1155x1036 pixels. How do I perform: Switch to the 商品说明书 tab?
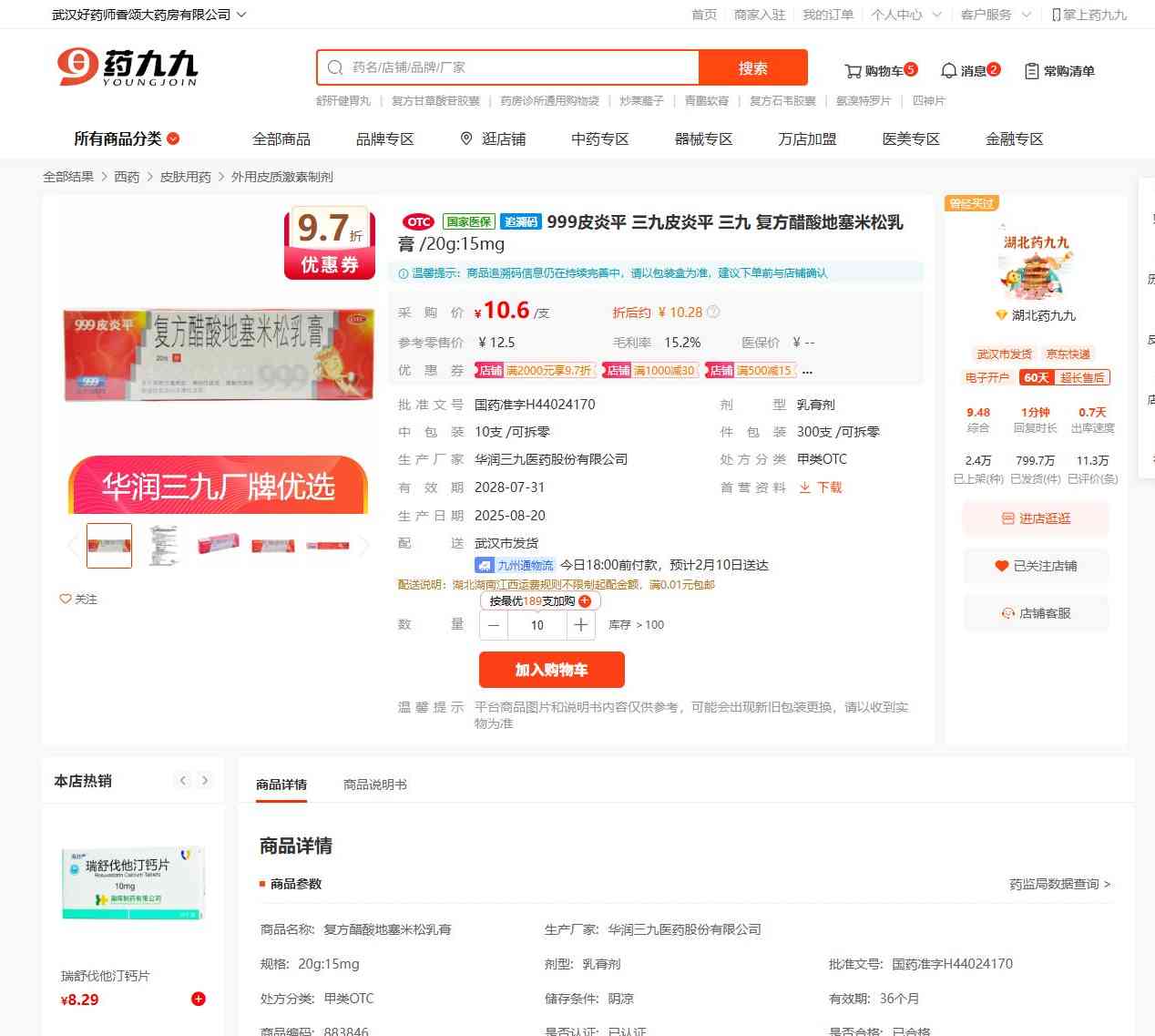[375, 785]
